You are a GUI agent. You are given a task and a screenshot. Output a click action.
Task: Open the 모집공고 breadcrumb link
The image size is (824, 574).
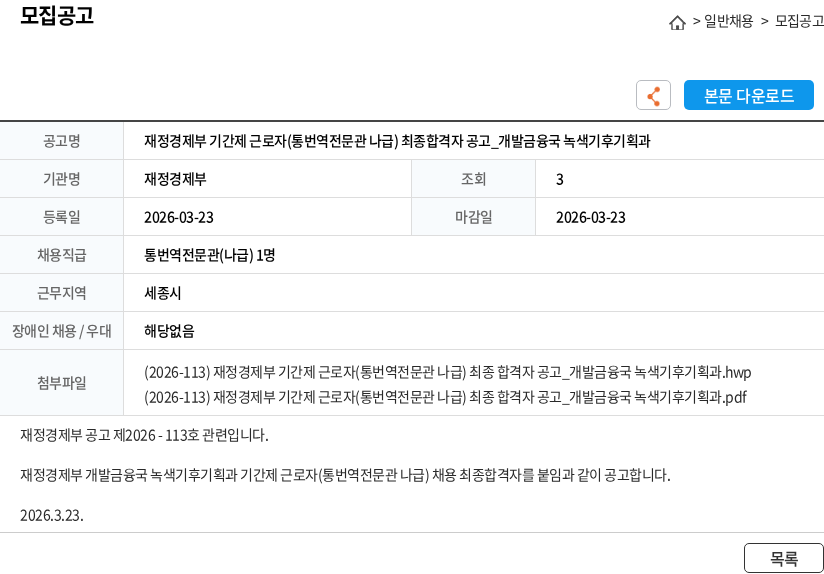[799, 22]
